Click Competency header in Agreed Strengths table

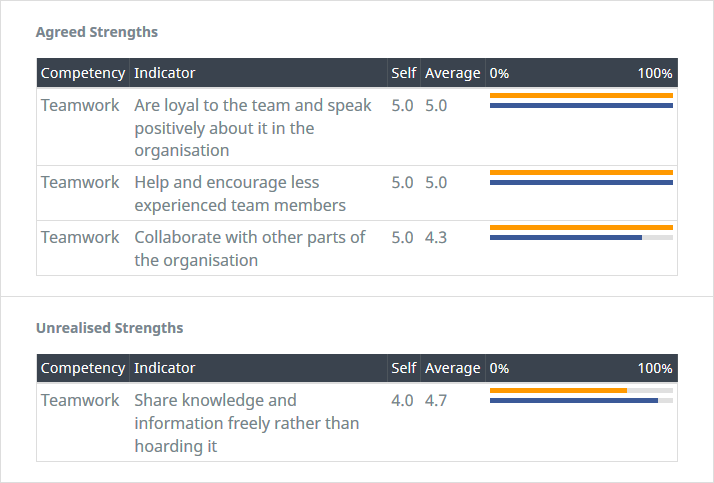[x=83, y=73]
